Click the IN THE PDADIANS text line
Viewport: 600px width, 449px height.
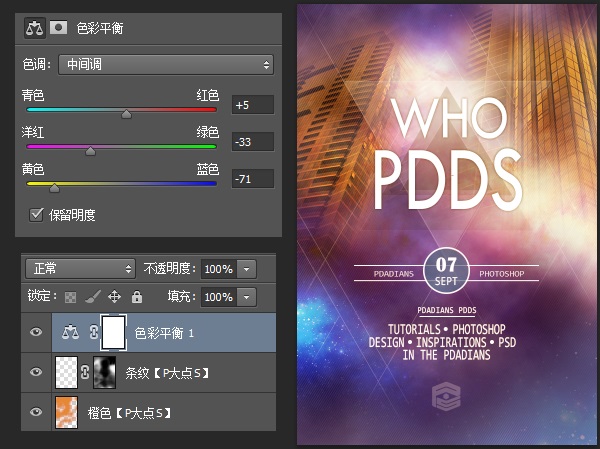446,355
